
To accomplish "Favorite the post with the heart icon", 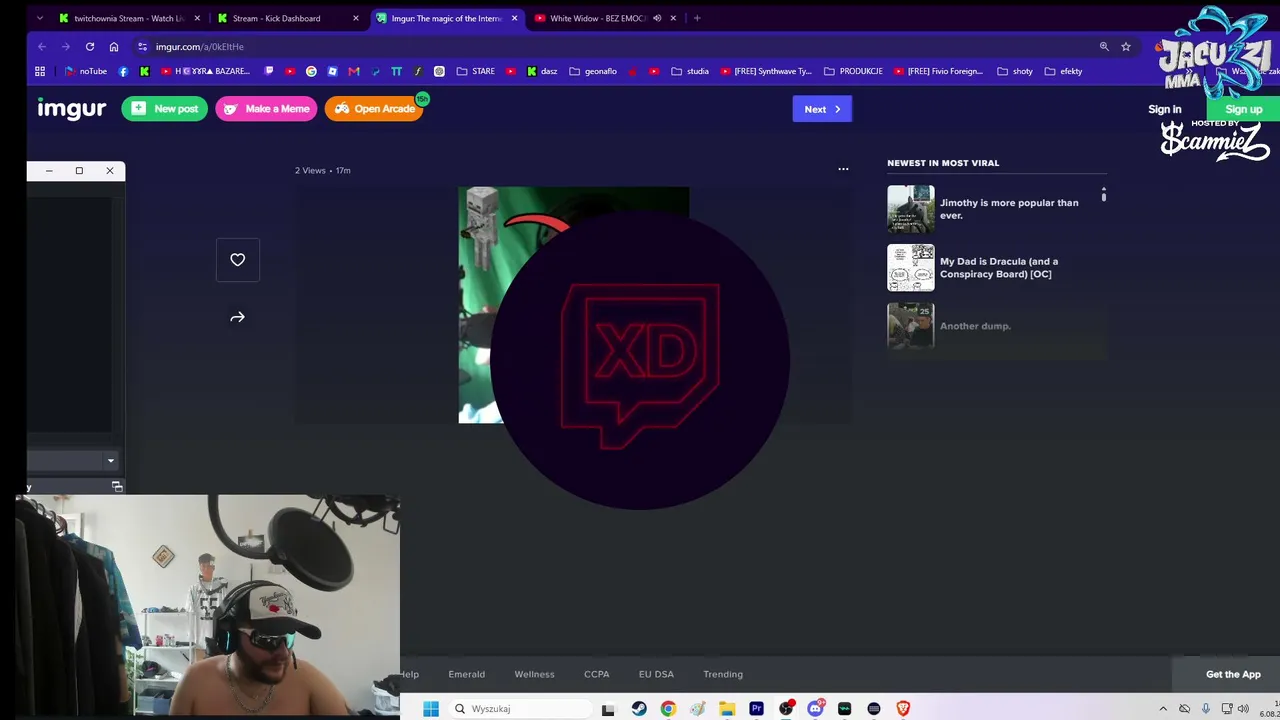I will [x=237, y=260].
